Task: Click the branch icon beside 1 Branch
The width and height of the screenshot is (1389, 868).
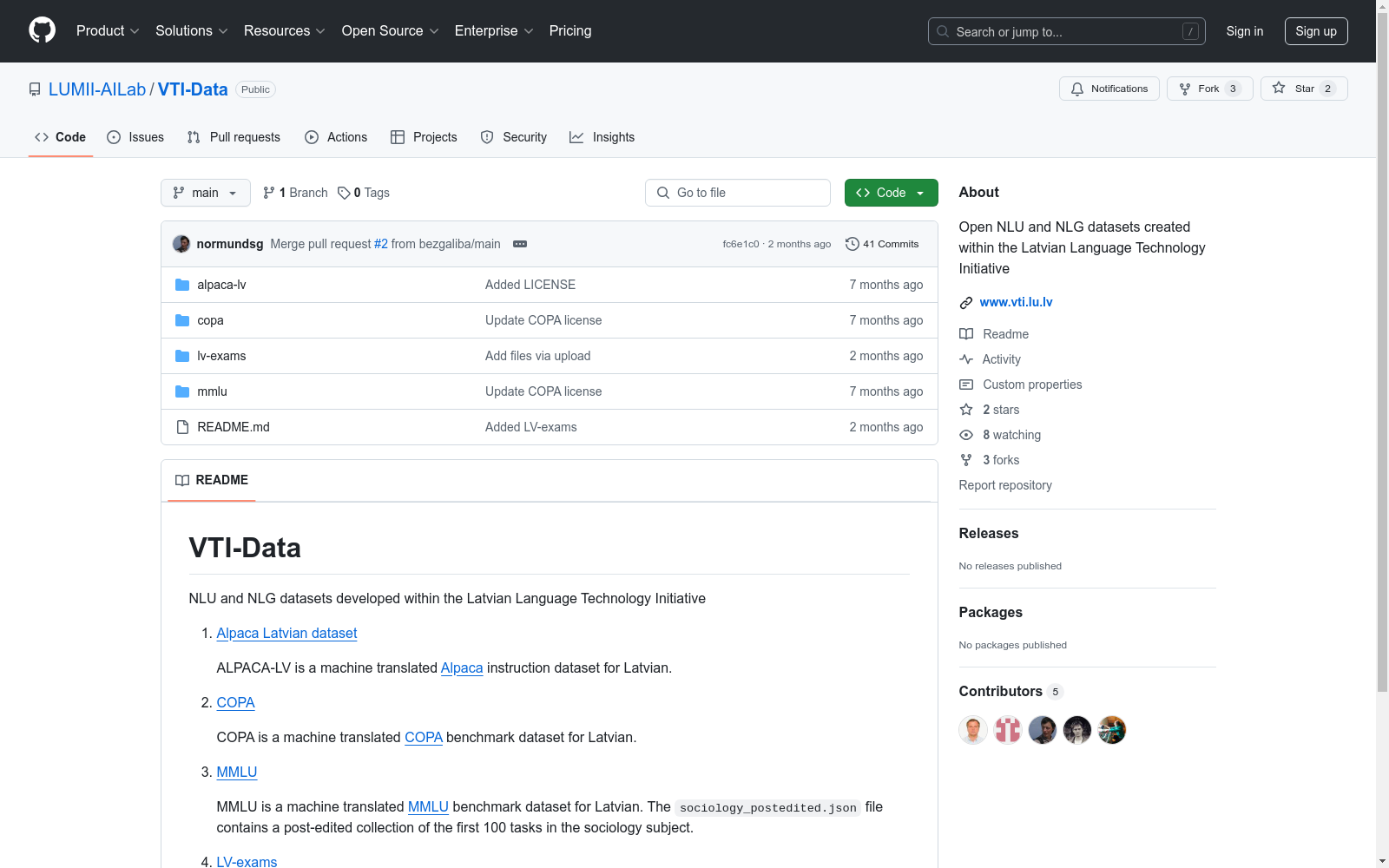Action: [269, 193]
